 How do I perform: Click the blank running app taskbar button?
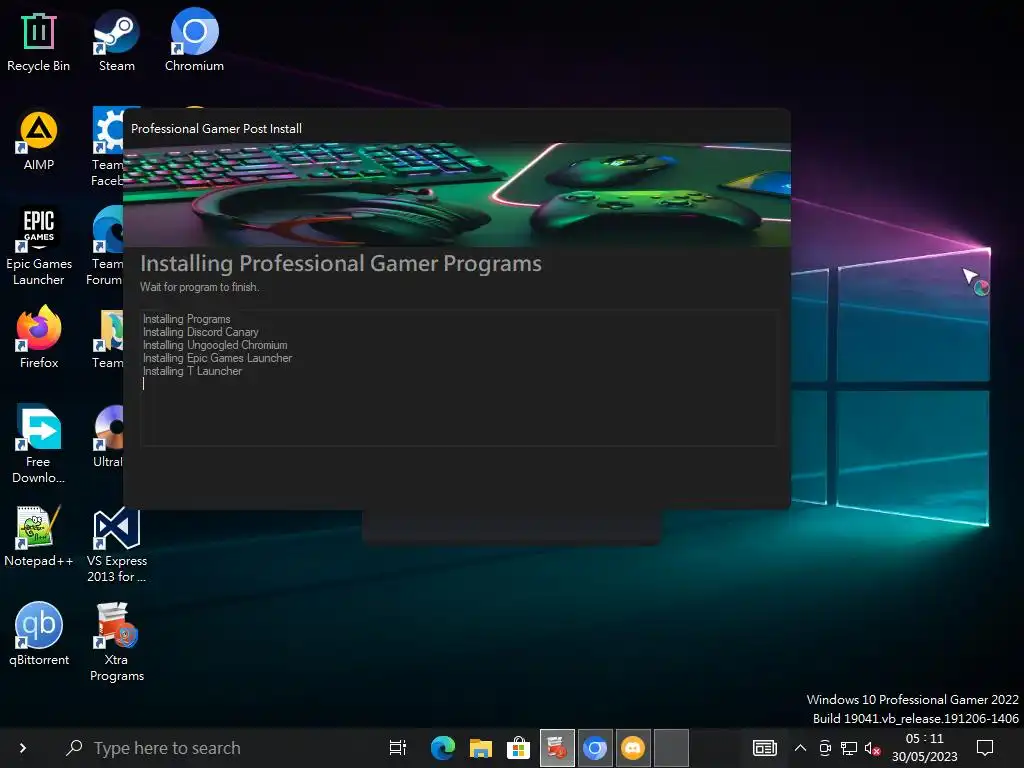[x=671, y=748]
